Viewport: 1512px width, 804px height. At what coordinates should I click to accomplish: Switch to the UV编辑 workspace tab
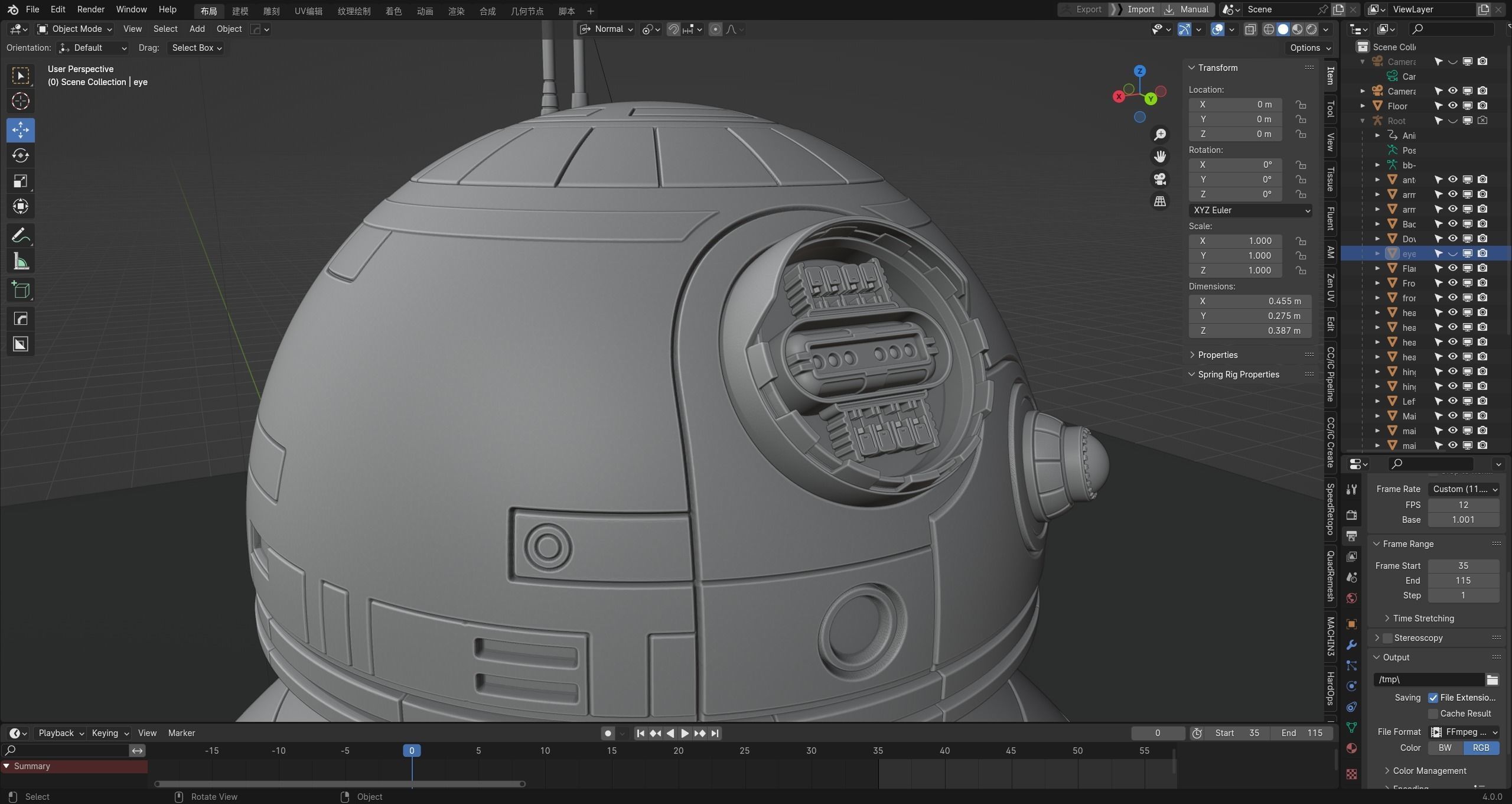(x=308, y=11)
